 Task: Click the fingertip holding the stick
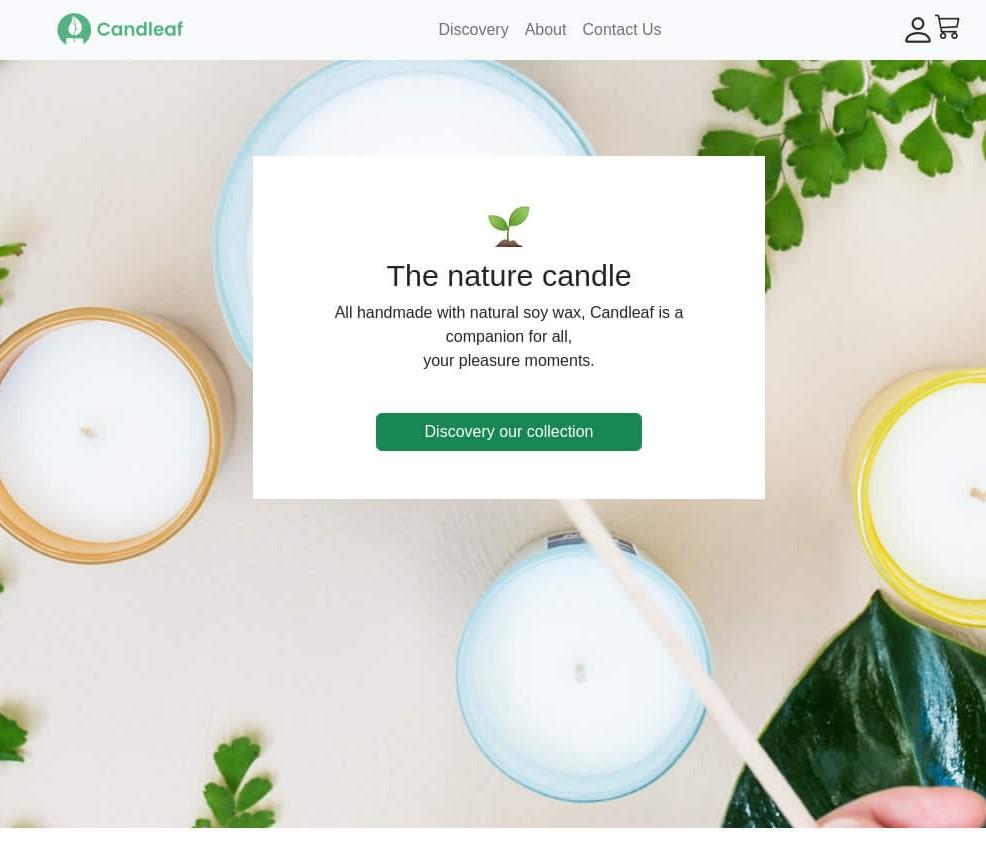tap(906, 808)
